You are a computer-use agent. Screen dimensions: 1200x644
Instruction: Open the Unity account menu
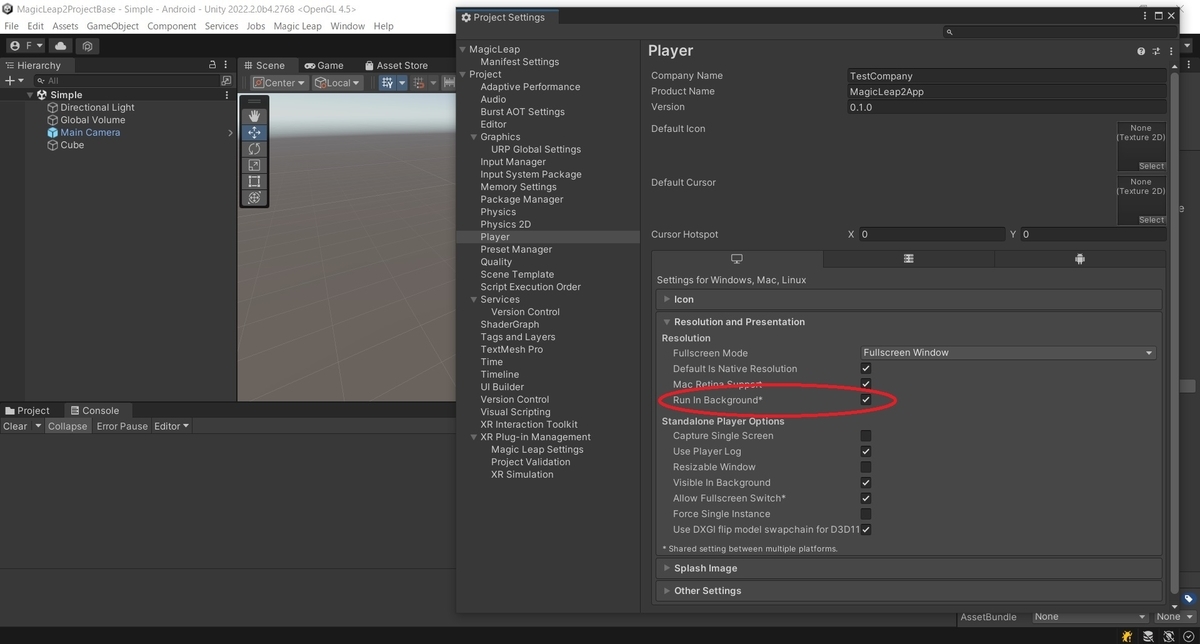27,46
